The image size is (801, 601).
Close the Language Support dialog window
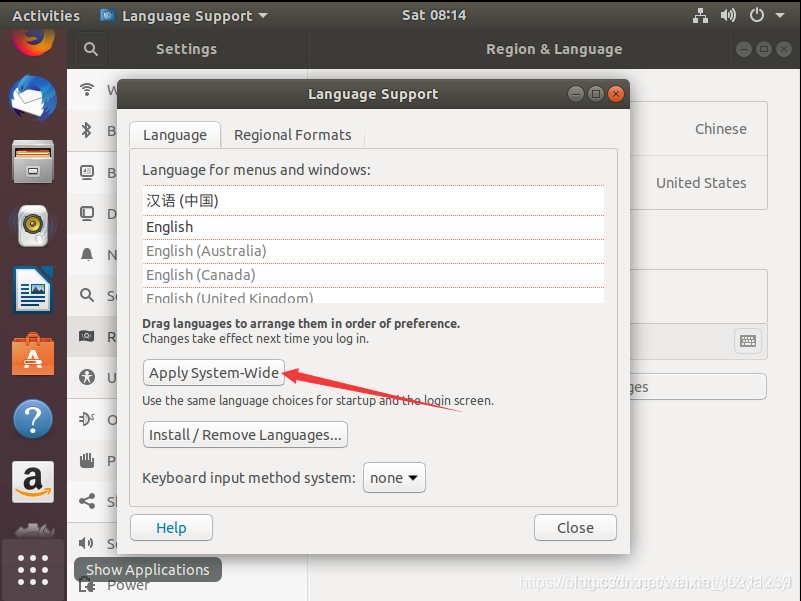[616, 94]
